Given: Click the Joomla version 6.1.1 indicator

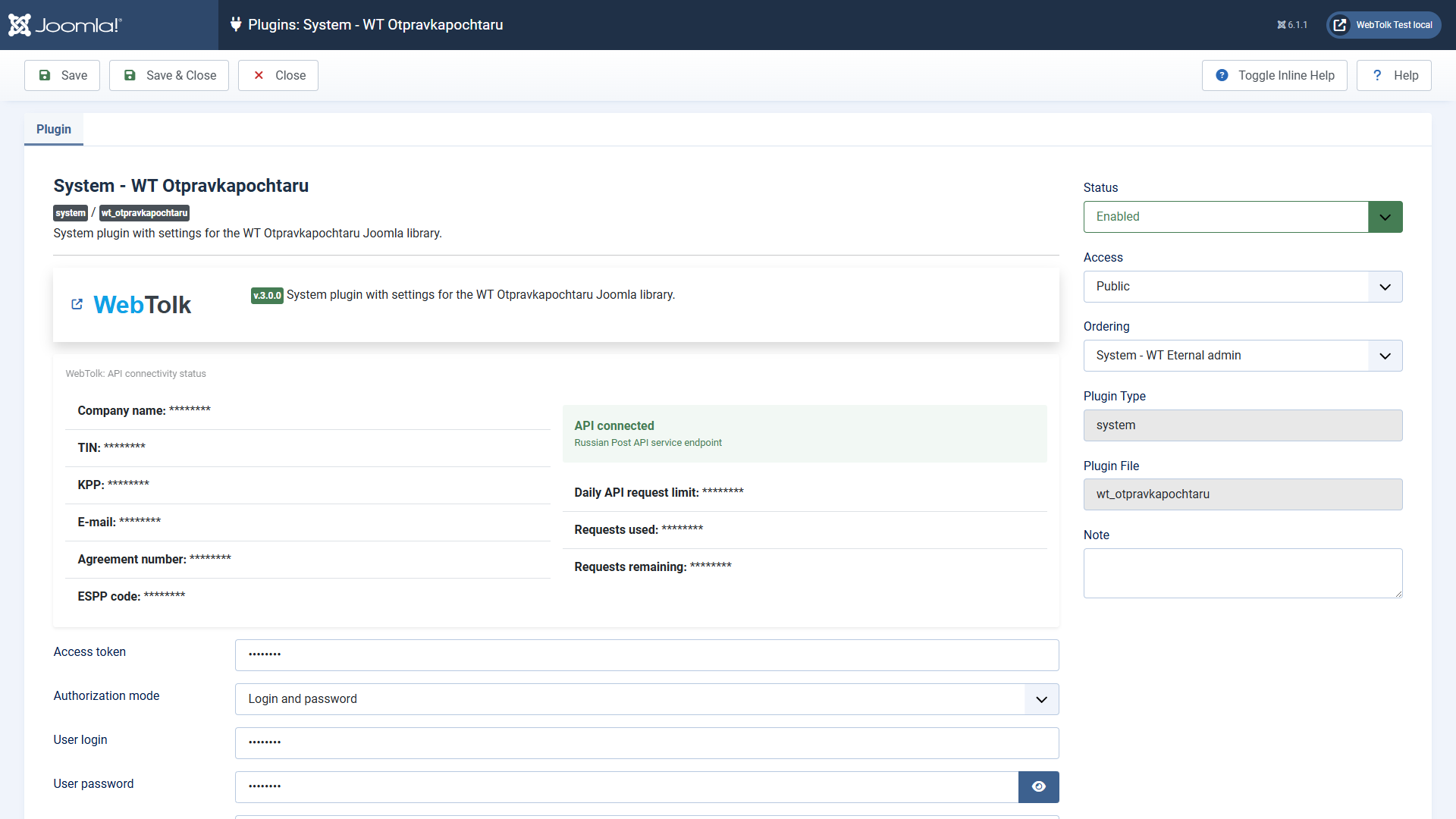Looking at the screenshot, I should coord(1292,25).
